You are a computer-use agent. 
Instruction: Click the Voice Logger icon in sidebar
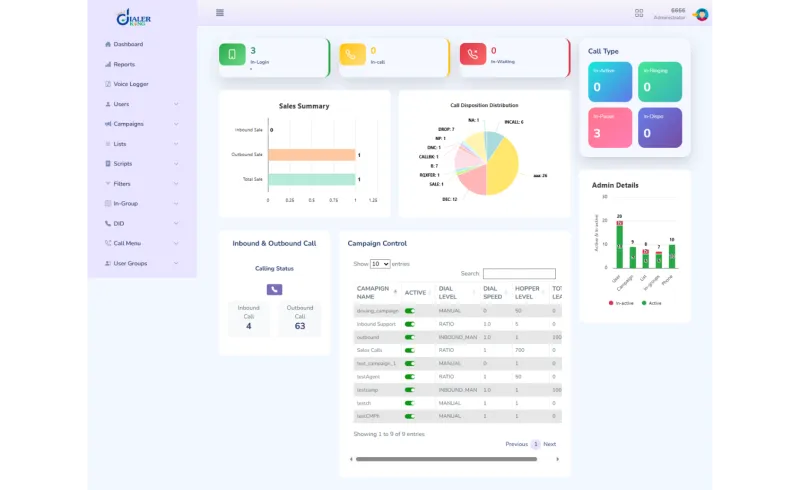[108, 84]
